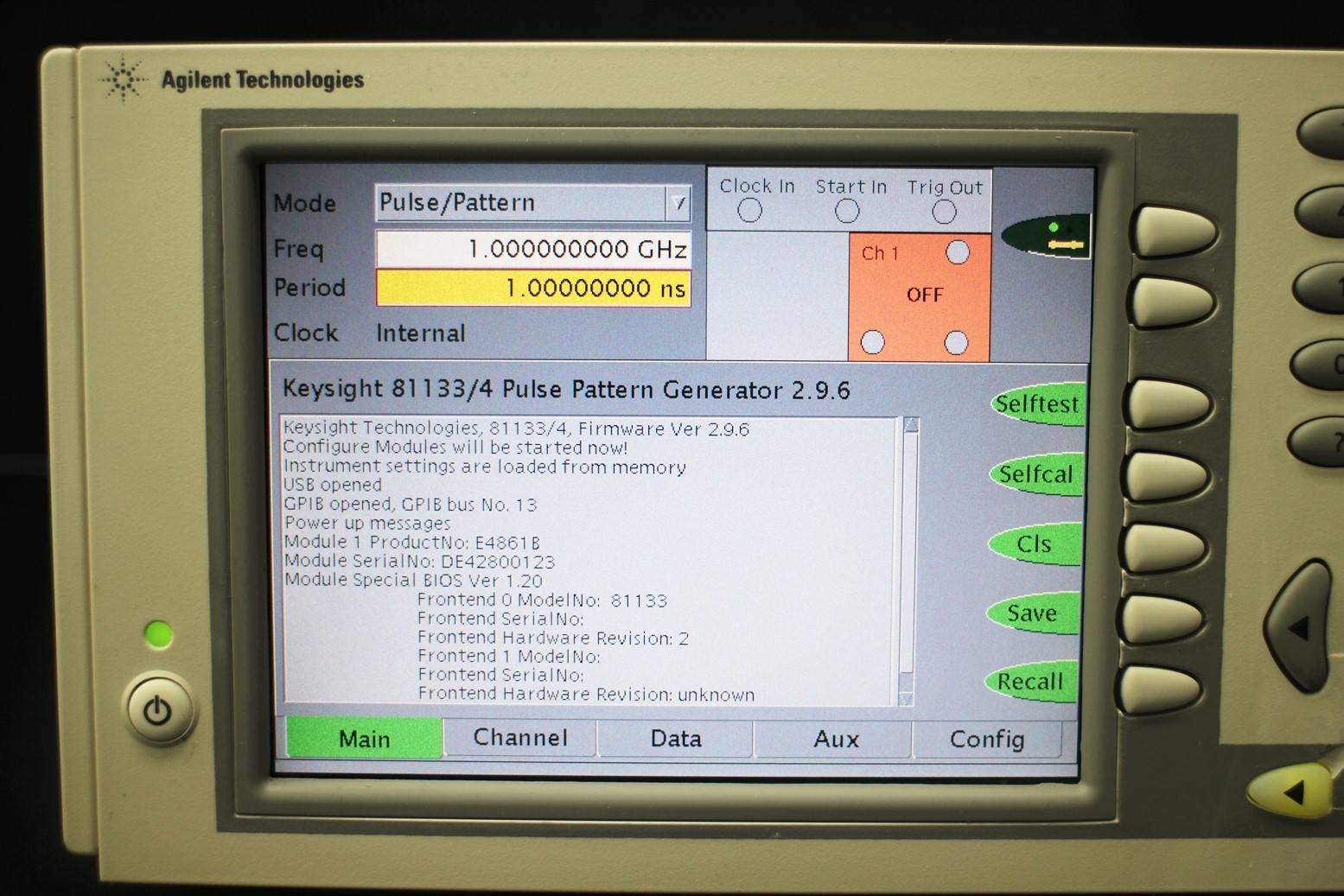Click the green Save button

pyautogui.click(x=1032, y=613)
